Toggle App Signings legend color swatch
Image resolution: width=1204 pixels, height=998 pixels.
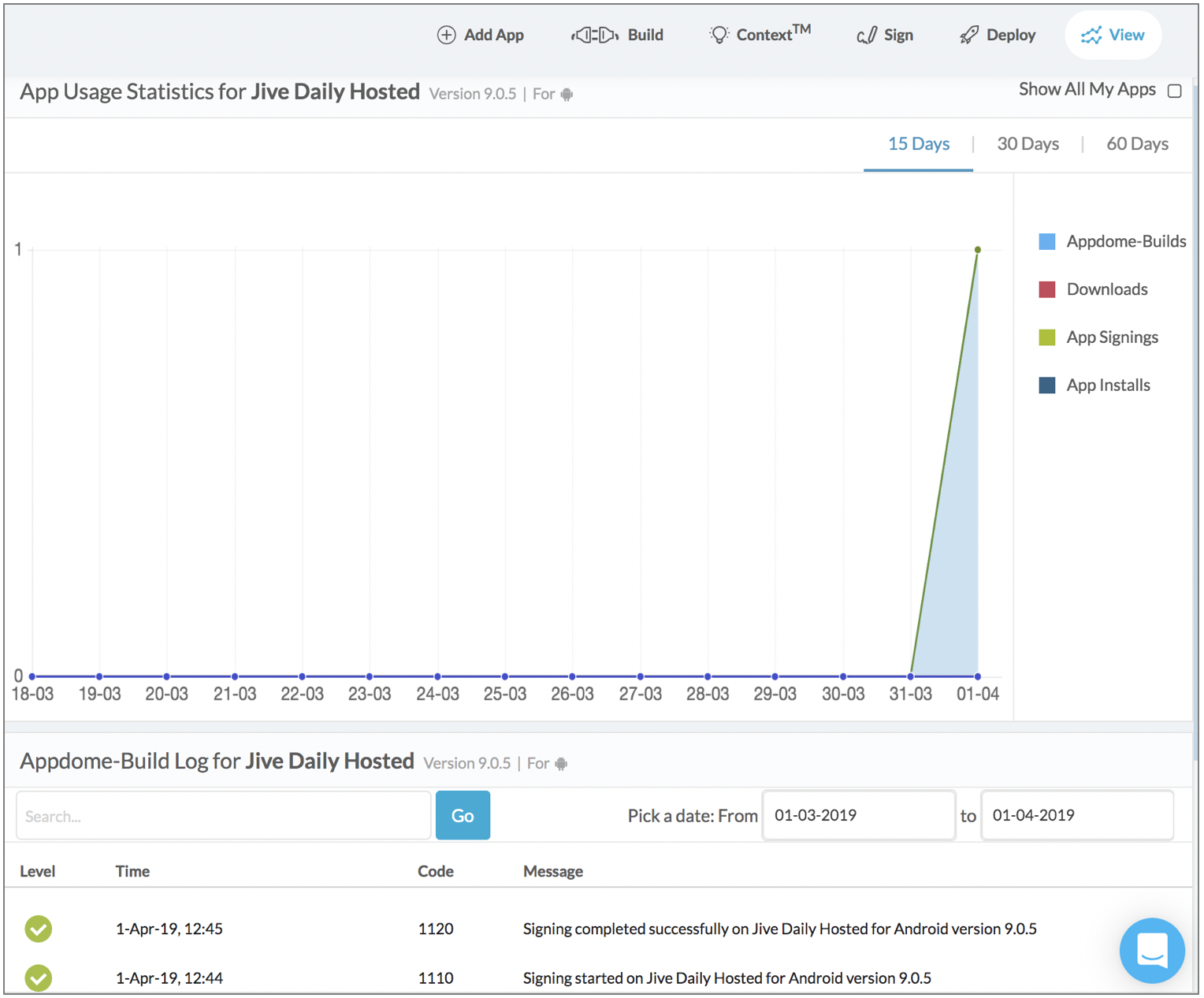pos(1047,337)
